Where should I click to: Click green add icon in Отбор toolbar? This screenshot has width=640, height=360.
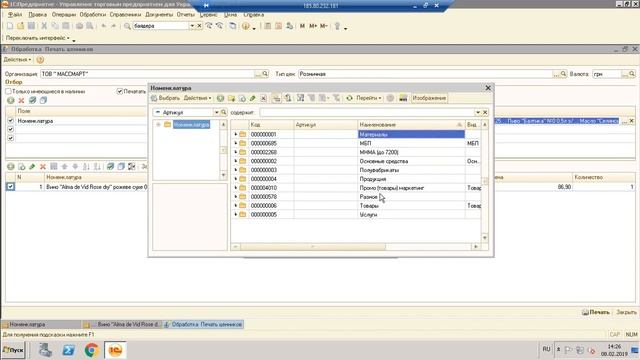[11, 100]
